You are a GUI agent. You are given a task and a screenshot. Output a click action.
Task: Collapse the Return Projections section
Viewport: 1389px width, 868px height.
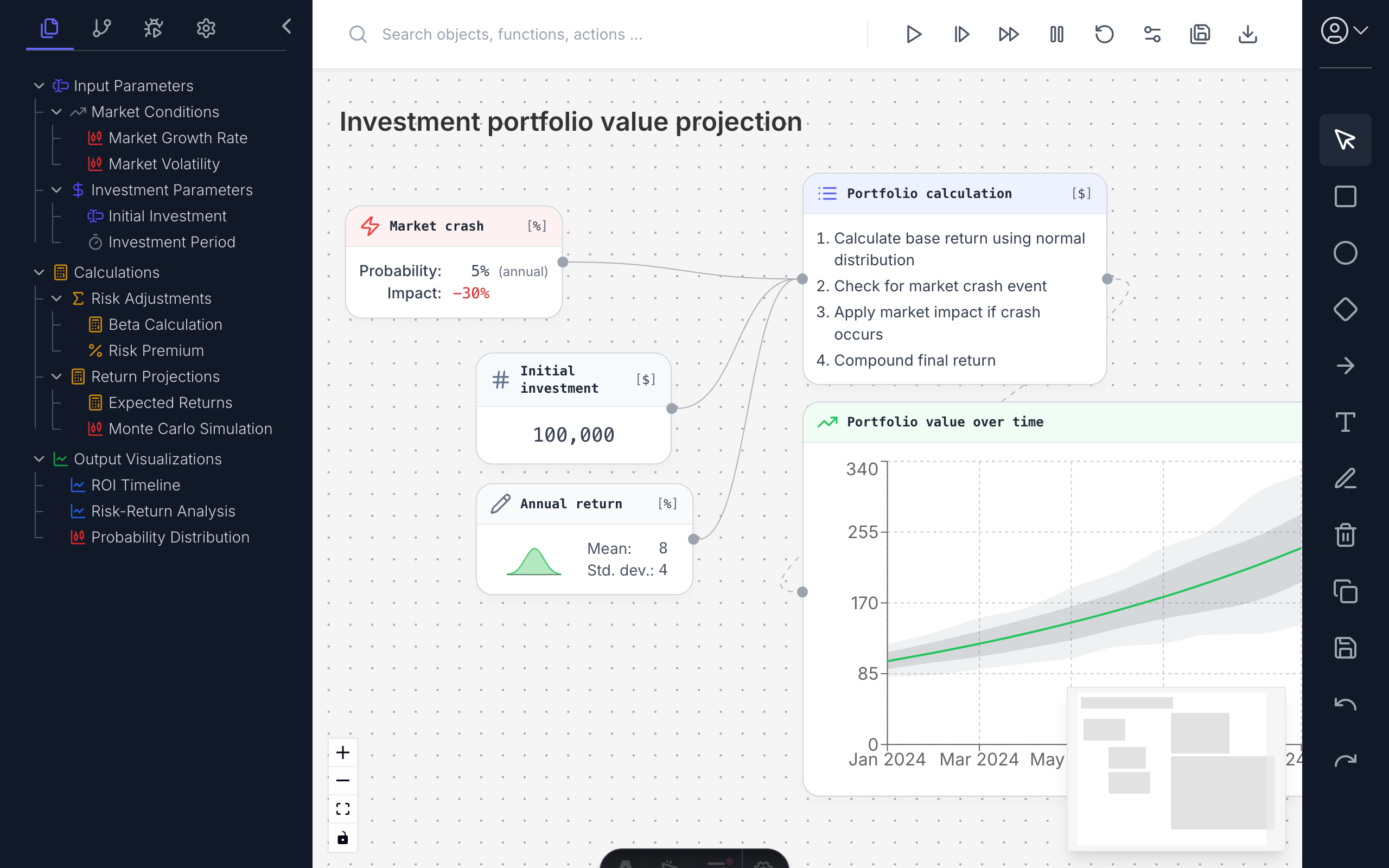pyautogui.click(x=57, y=376)
